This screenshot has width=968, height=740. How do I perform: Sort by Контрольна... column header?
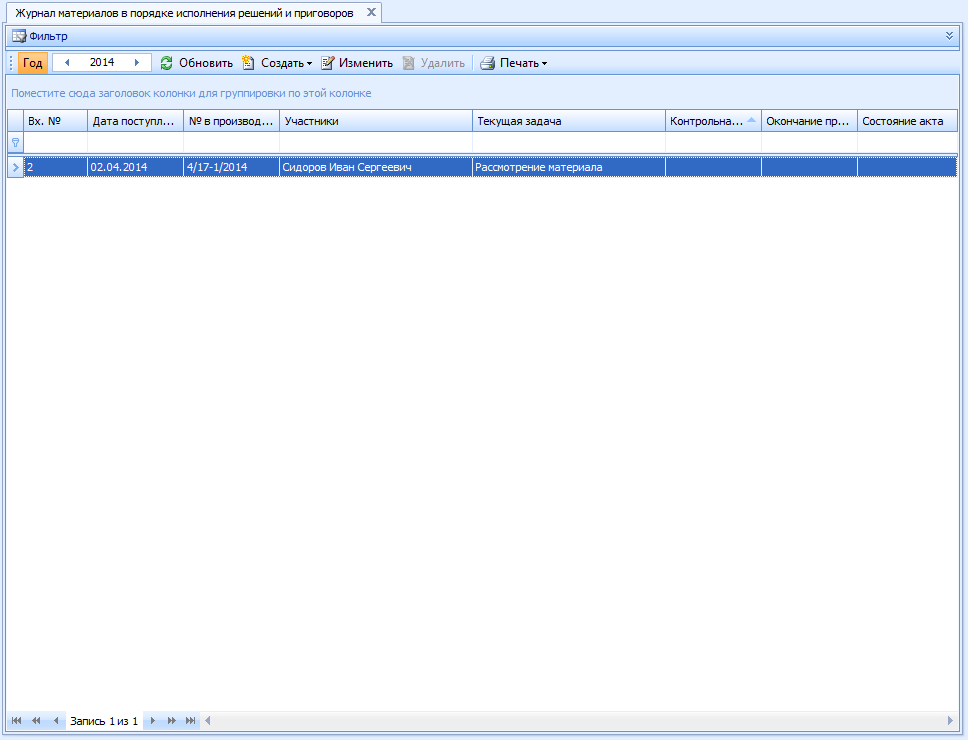pyautogui.click(x=713, y=121)
